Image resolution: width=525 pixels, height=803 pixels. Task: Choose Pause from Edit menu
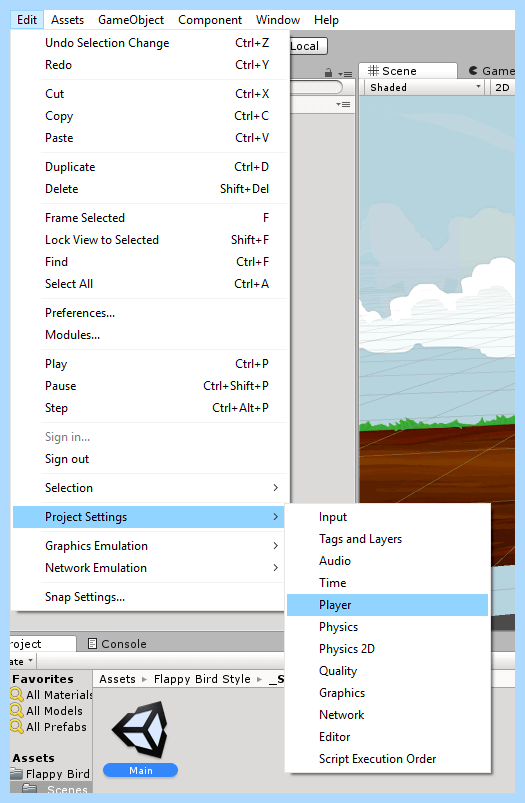[x=151, y=386]
